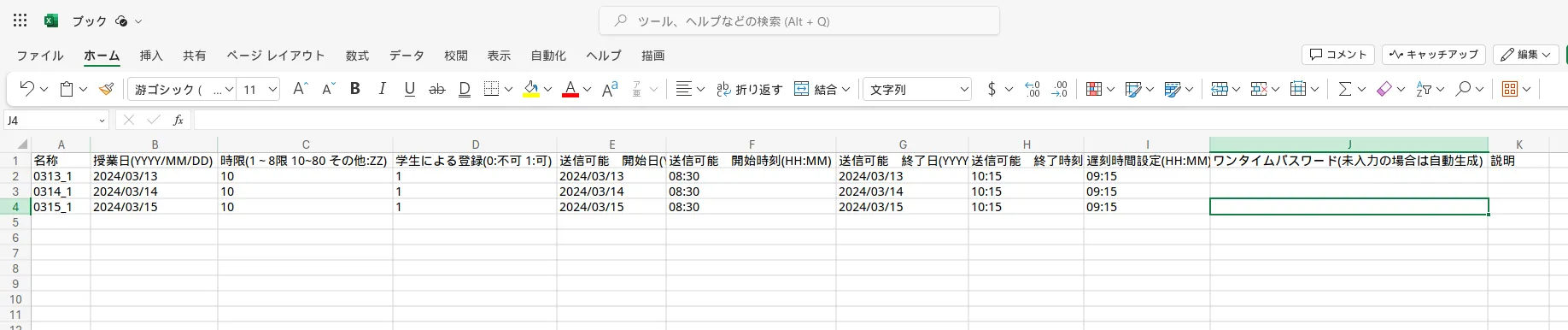Switch to the 数式 tab
Image resolution: width=1568 pixels, height=330 pixels.
[357, 56]
